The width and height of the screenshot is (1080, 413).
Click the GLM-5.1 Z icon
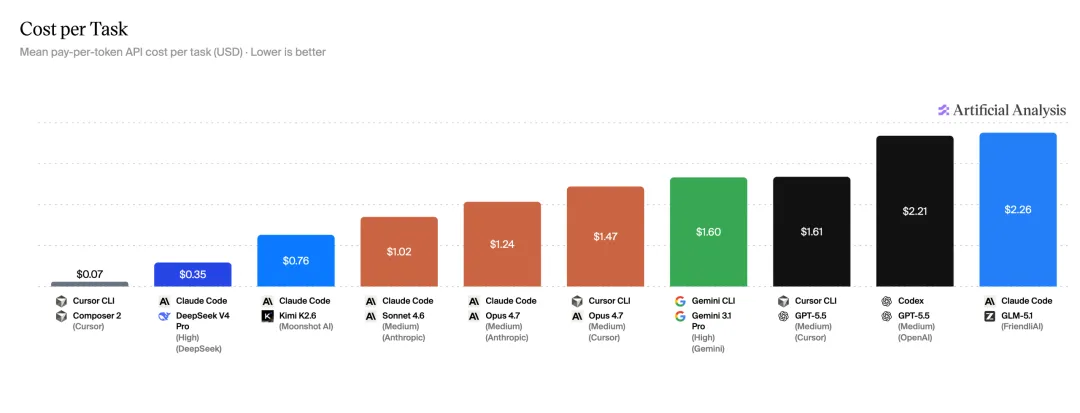990,316
